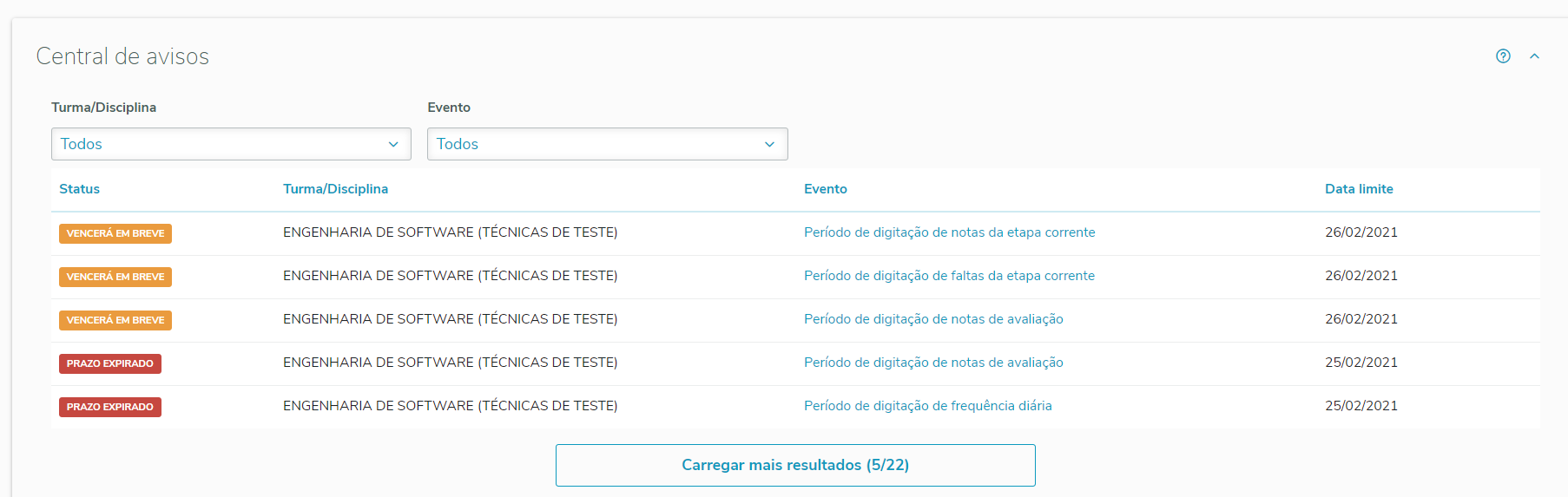1568x497 pixels.
Task: Sort by Data limite column header
Action: (x=1358, y=189)
